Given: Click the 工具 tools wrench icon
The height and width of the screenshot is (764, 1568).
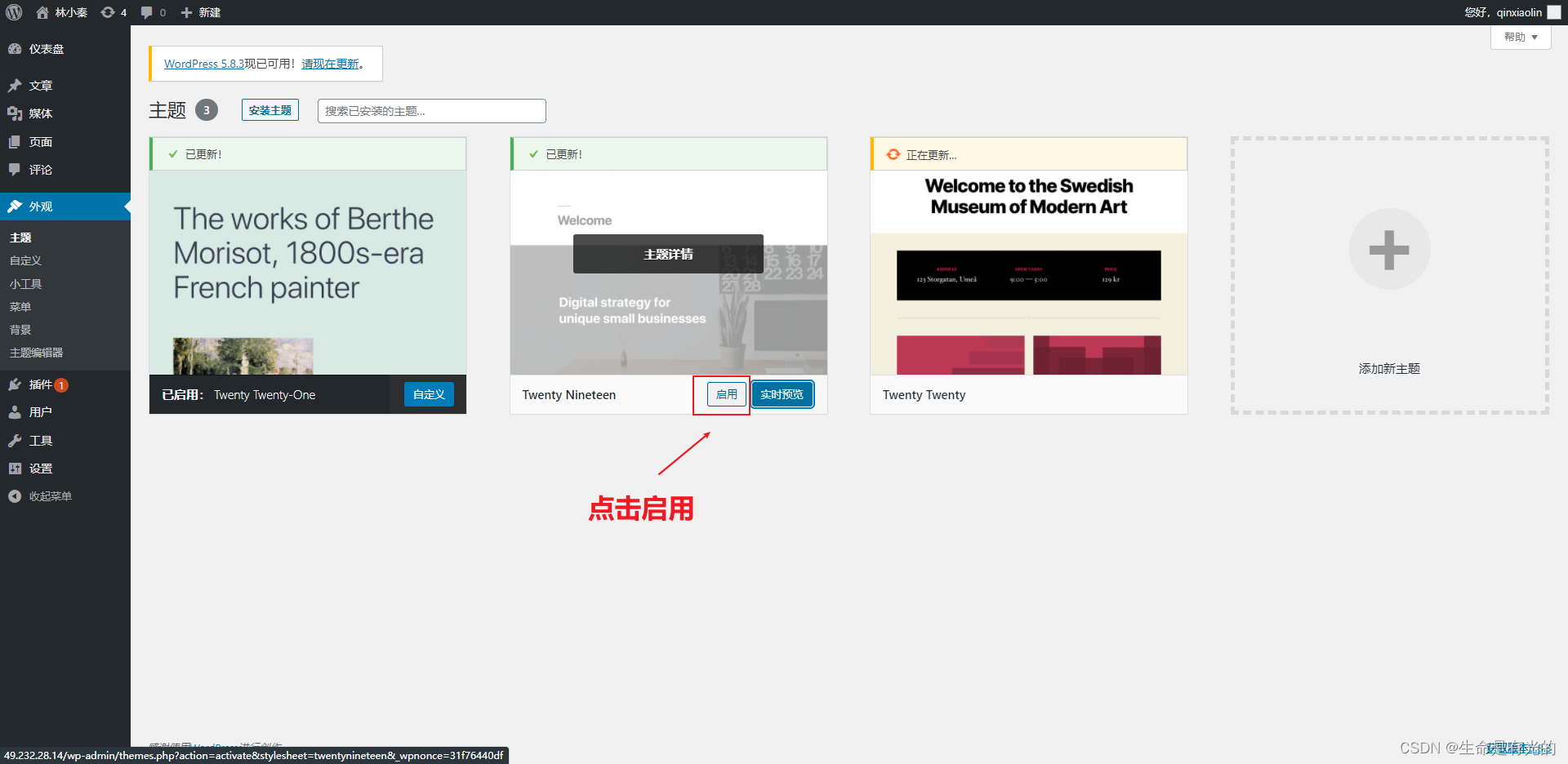Looking at the screenshot, I should pyautogui.click(x=15, y=441).
